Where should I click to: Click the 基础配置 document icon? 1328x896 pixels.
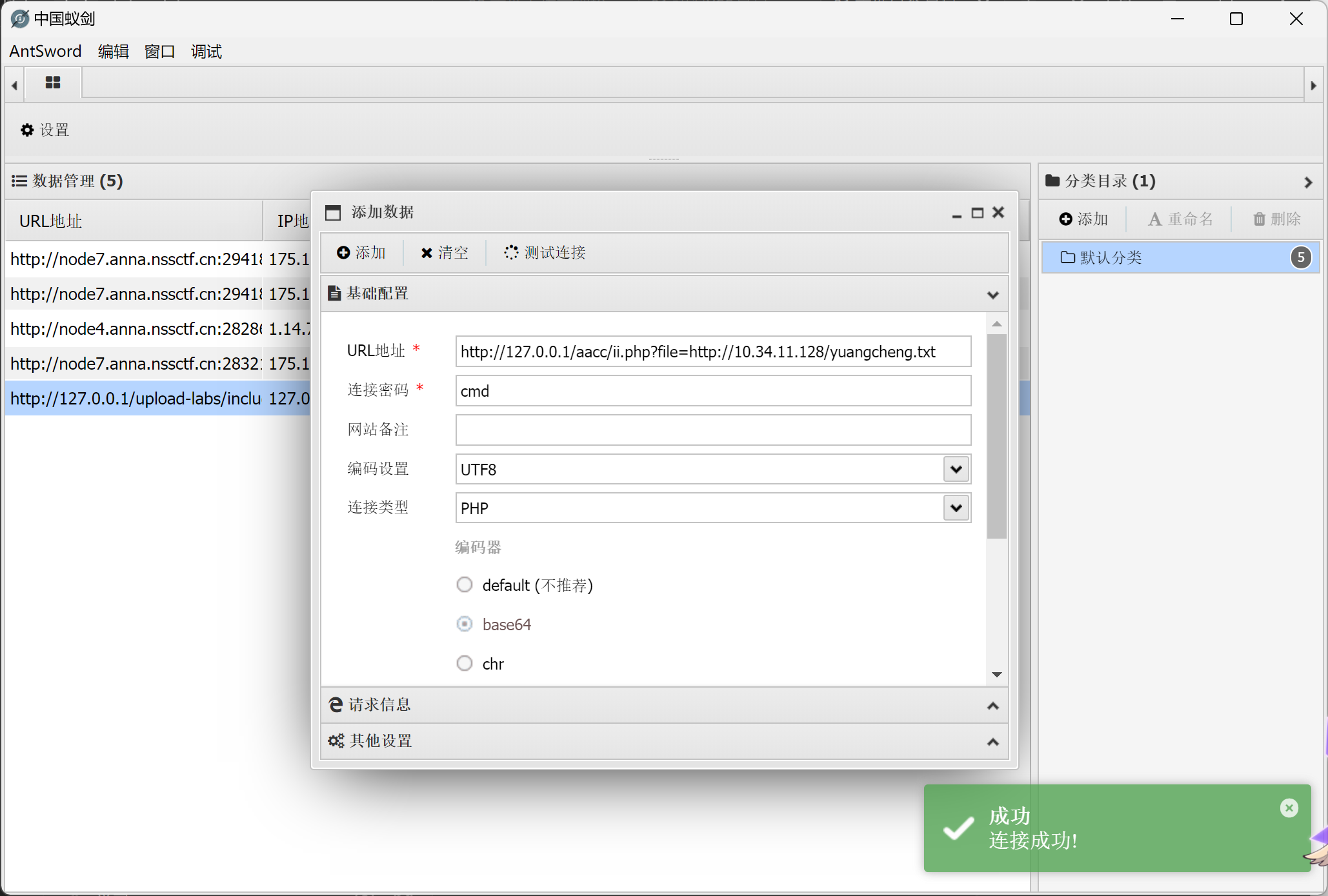(x=334, y=294)
